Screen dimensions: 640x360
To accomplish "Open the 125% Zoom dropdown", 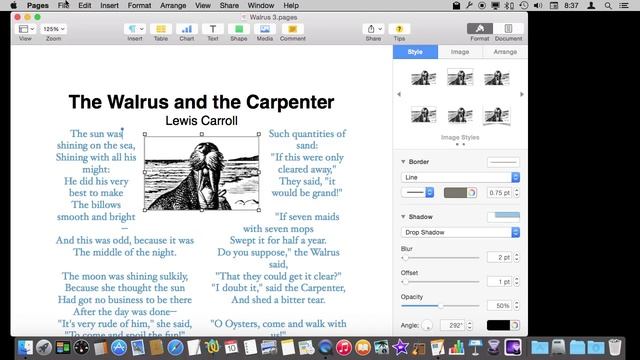I will click(53, 29).
